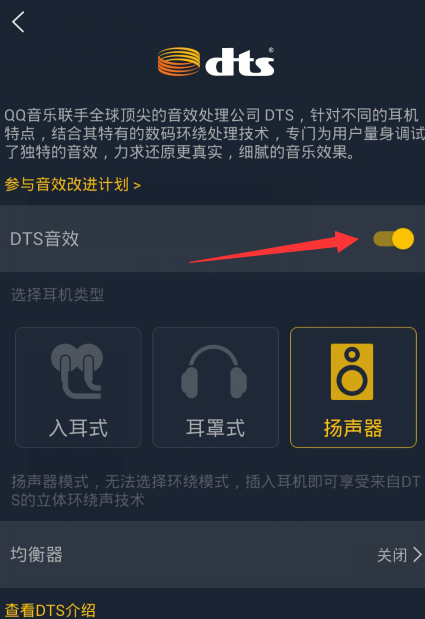
Task: Select the in-ear earphone icon
Action: (77, 371)
